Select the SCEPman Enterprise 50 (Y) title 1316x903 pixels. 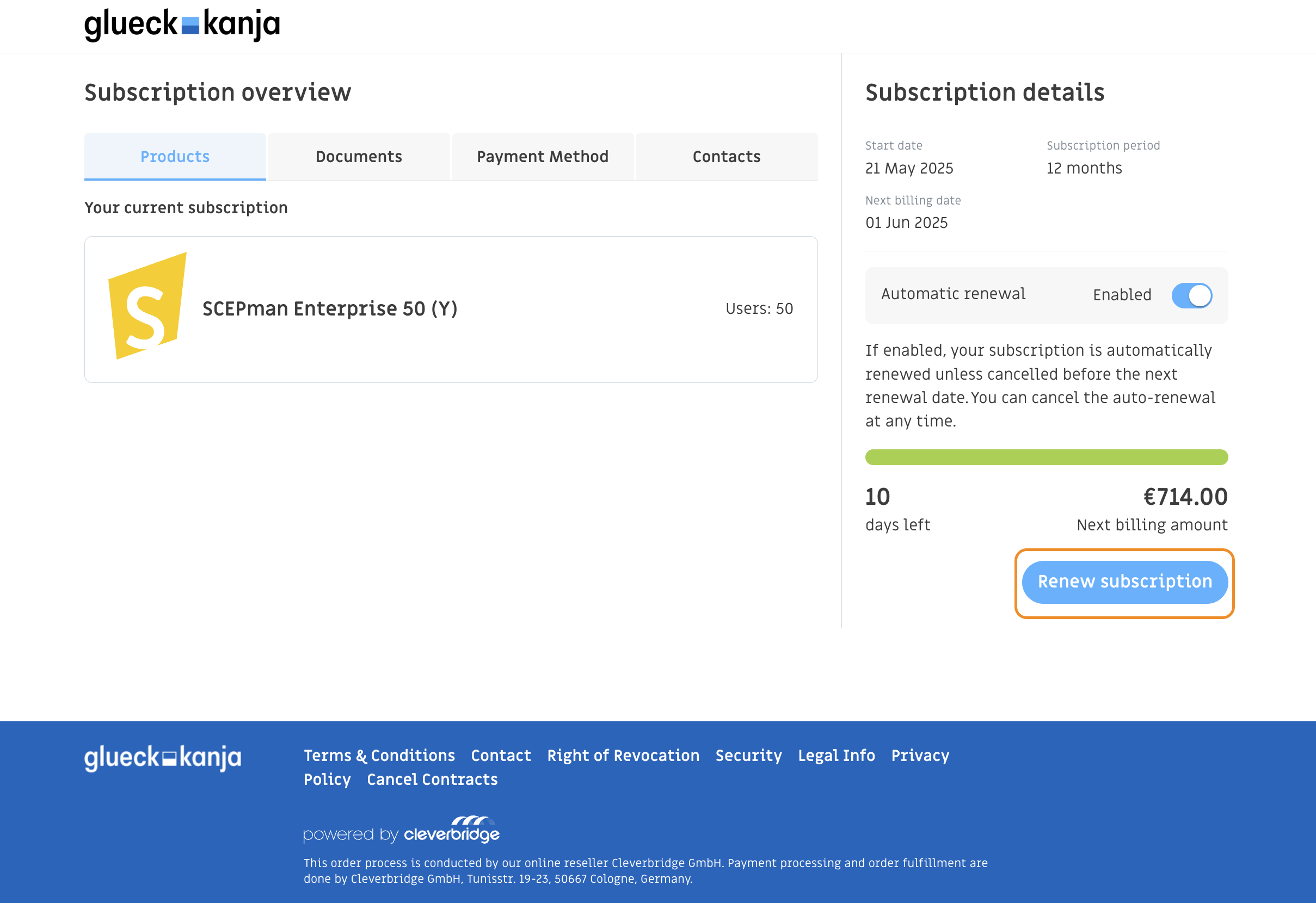click(330, 309)
